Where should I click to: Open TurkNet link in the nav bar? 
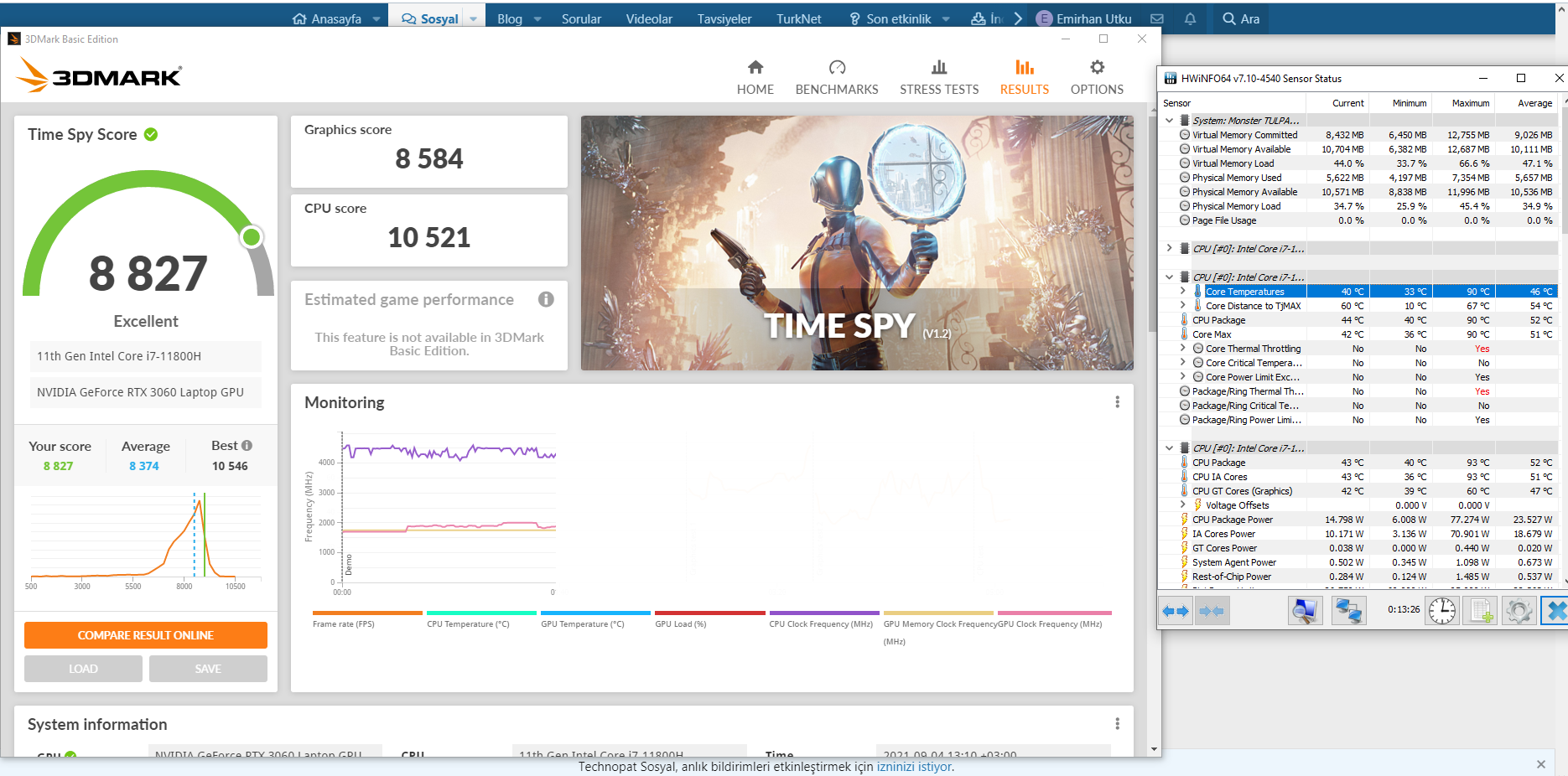tap(798, 18)
